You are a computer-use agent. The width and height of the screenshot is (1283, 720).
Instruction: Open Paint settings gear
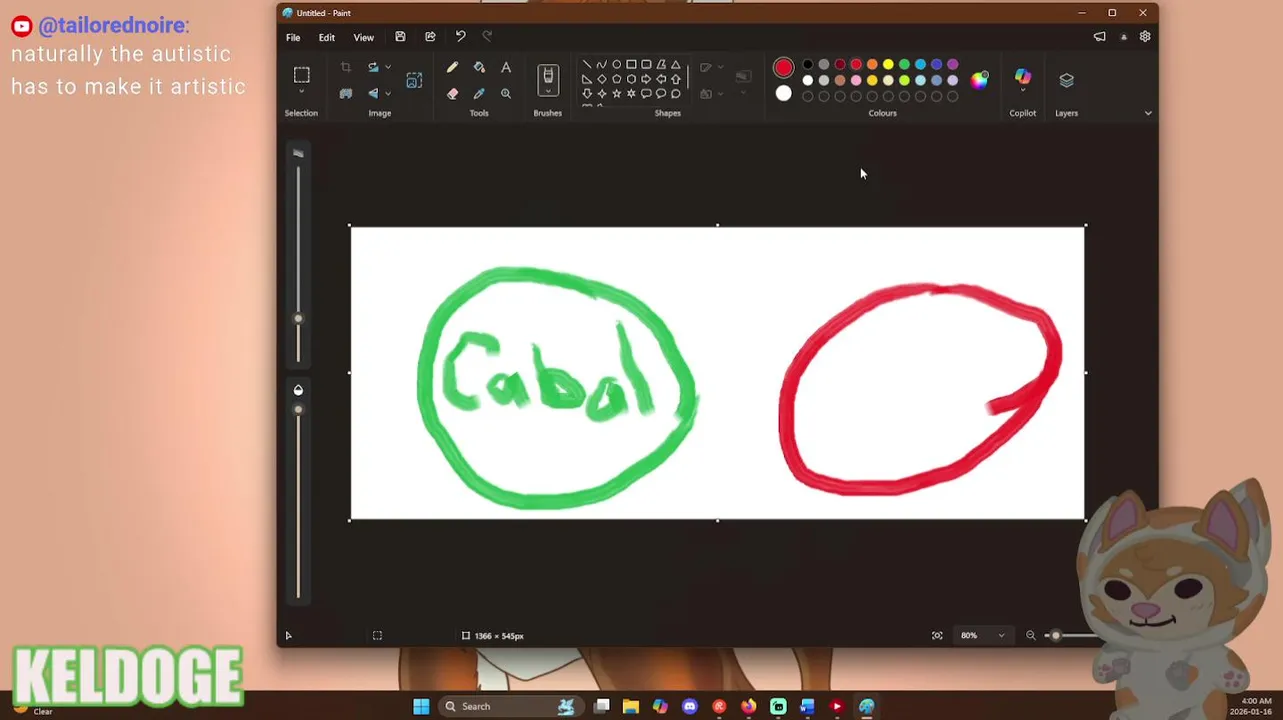coord(1145,37)
